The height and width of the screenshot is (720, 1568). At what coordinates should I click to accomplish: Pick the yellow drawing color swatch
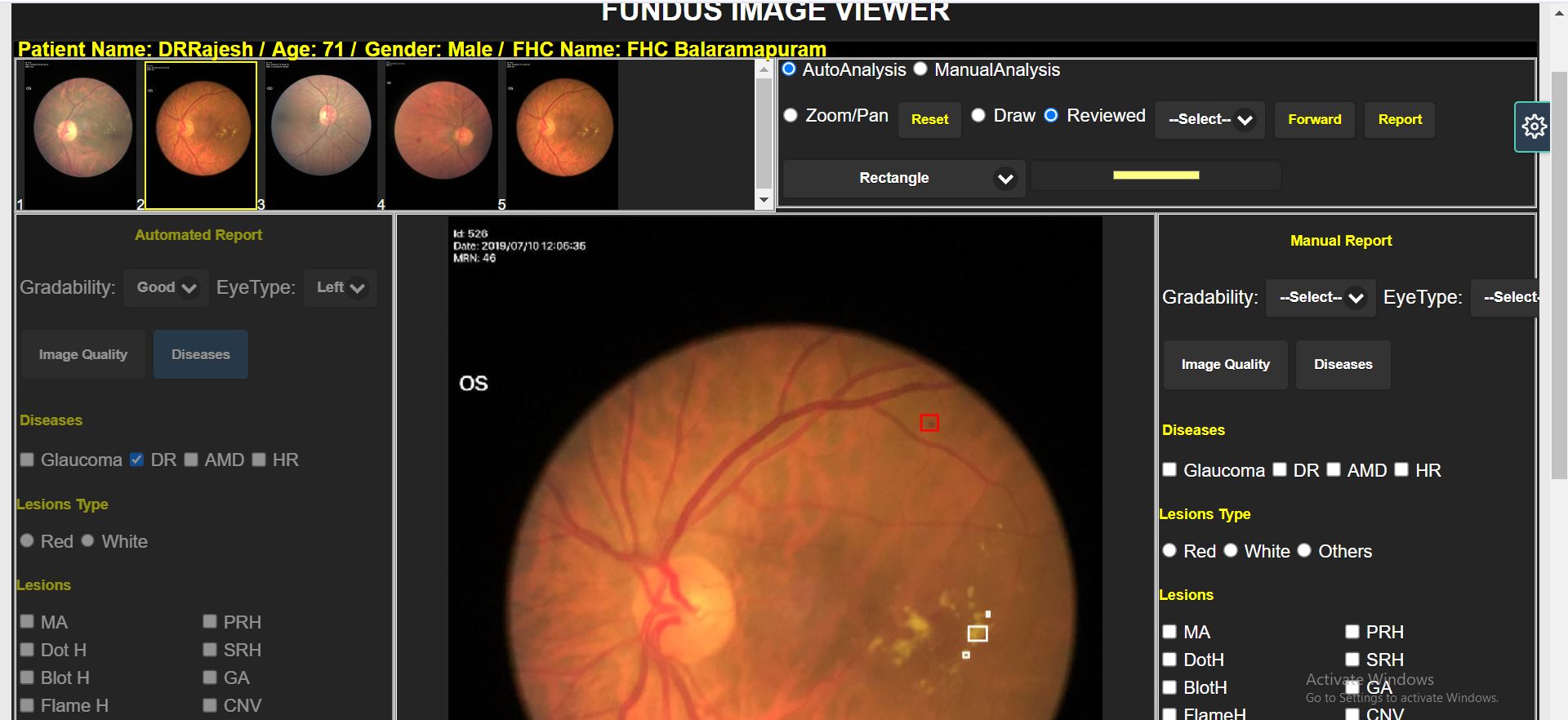(1156, 175)
